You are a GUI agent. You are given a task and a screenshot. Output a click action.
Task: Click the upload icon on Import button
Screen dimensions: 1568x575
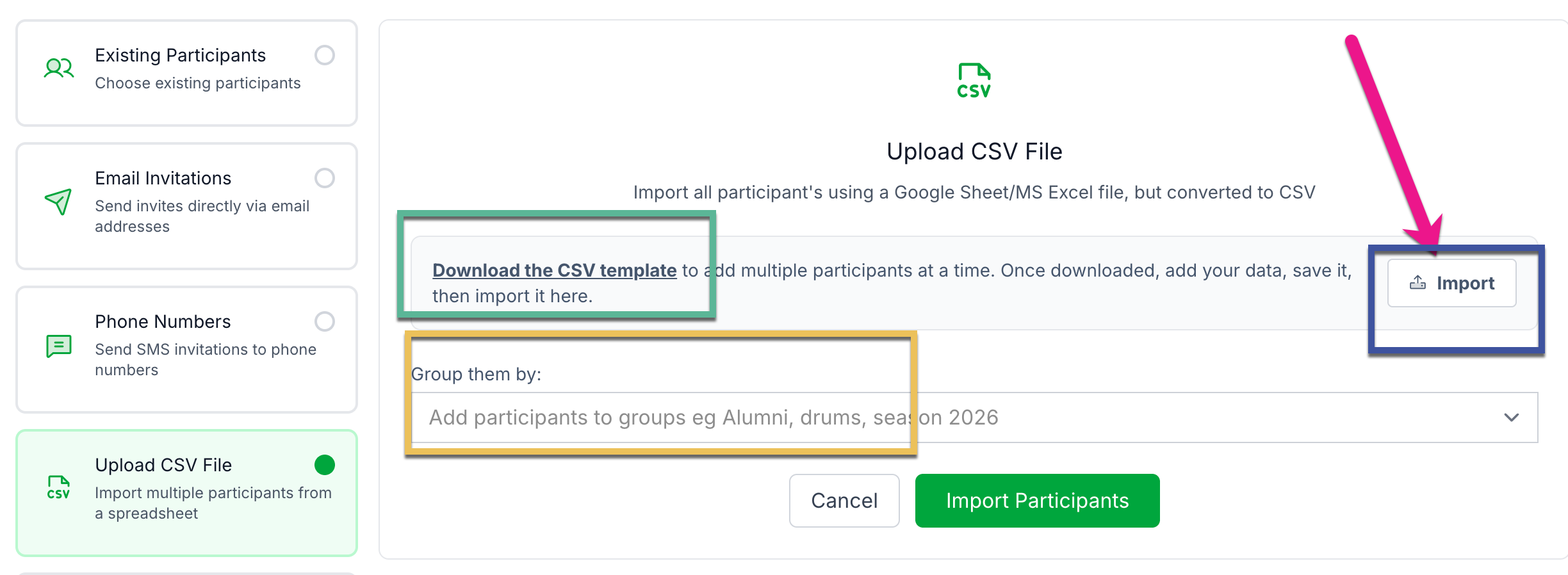1417,282
